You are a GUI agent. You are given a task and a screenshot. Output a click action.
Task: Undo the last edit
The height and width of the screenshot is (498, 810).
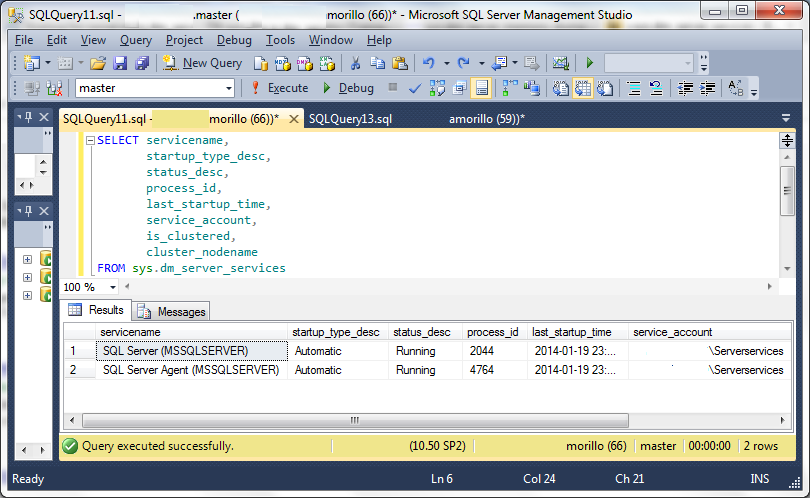coord(428,63)
